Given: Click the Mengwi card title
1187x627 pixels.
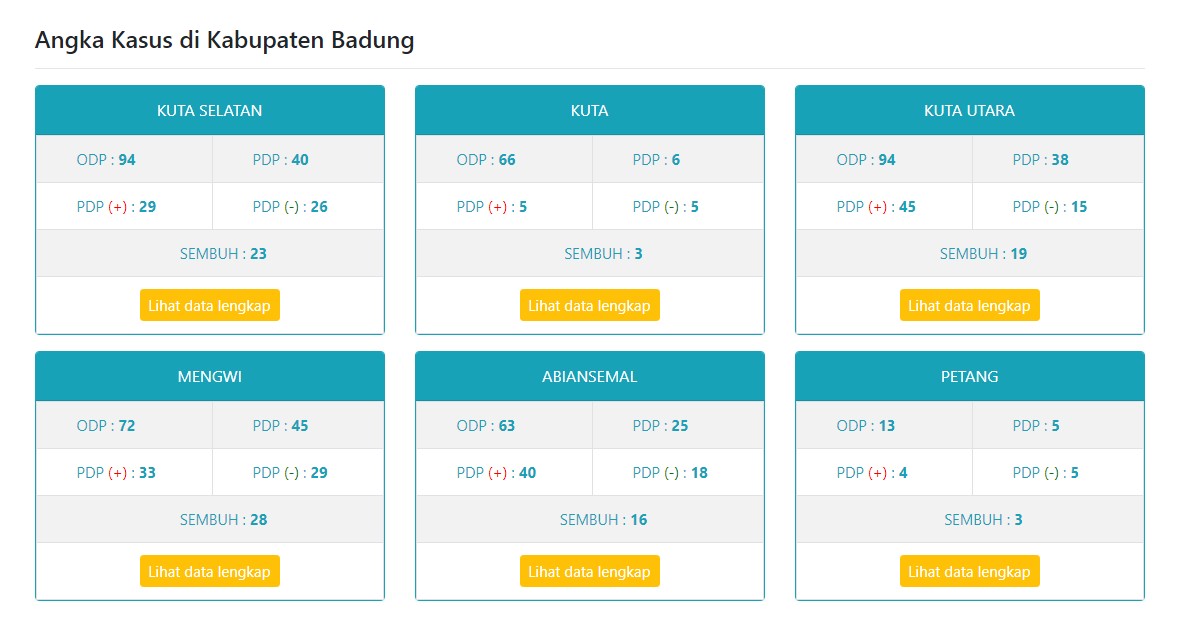Looking at the screenshot, I should tap(209, 377).
